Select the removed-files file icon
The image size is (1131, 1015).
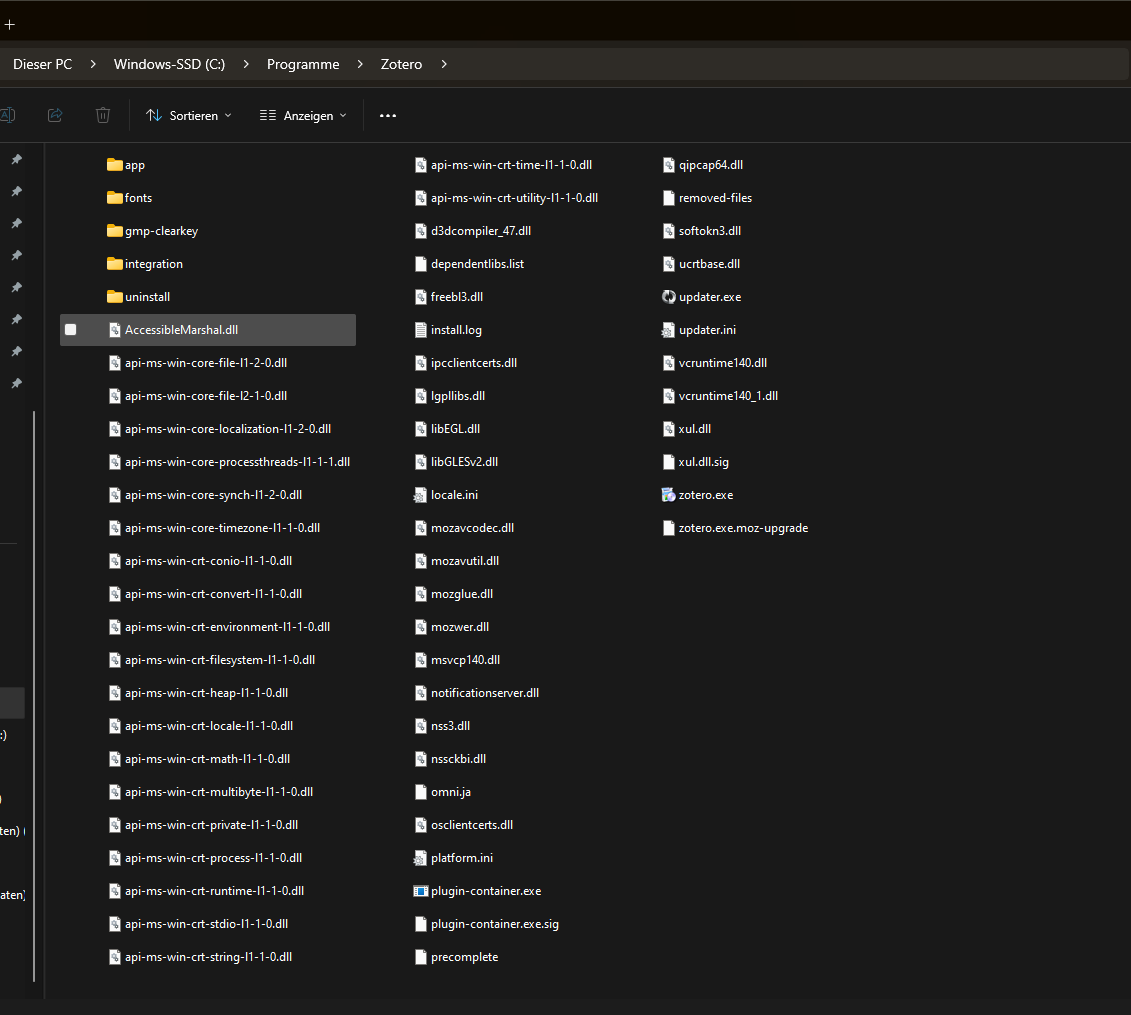[x=669, y=198]
